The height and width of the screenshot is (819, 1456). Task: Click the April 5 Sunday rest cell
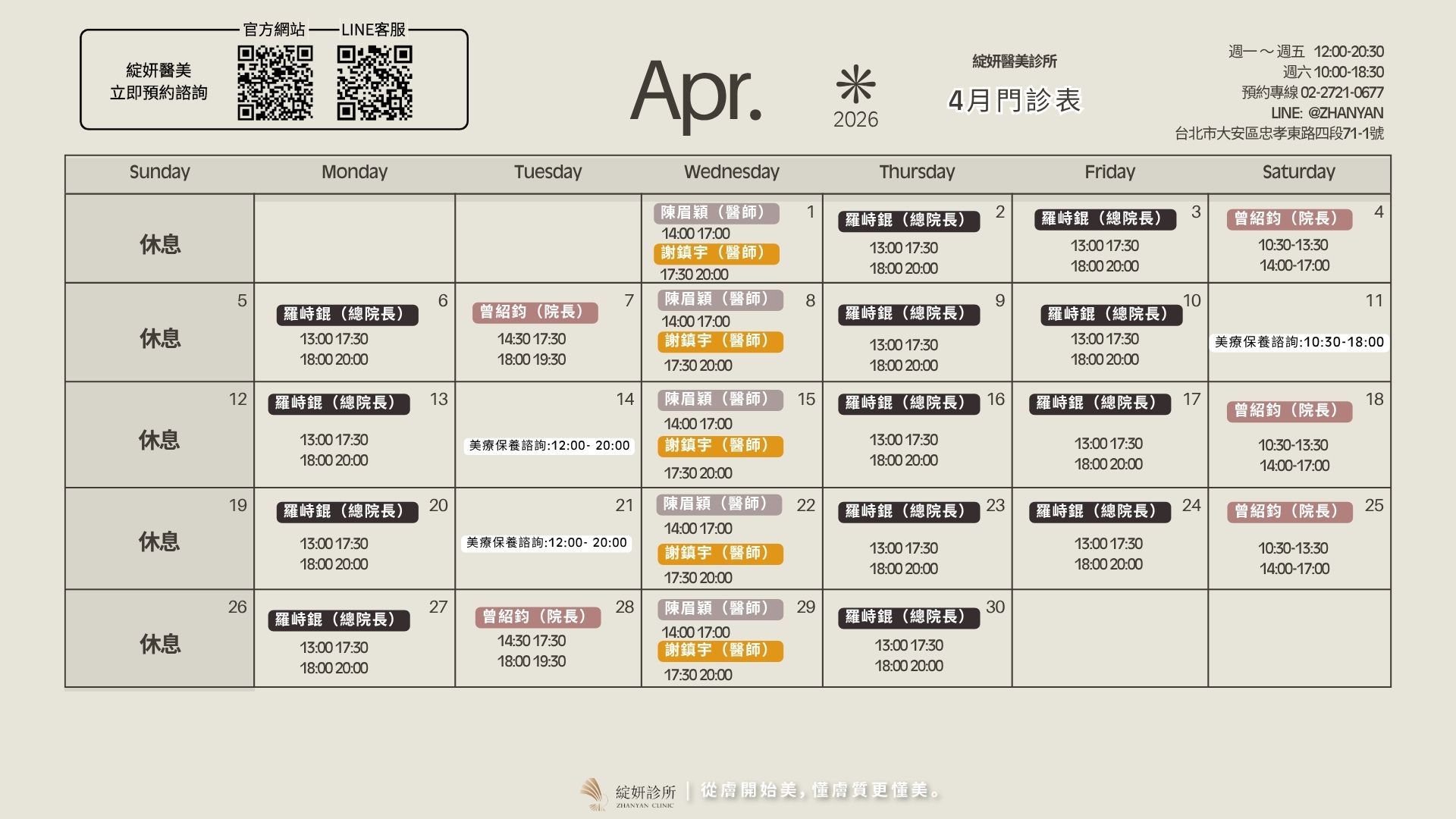click(159, 337)
